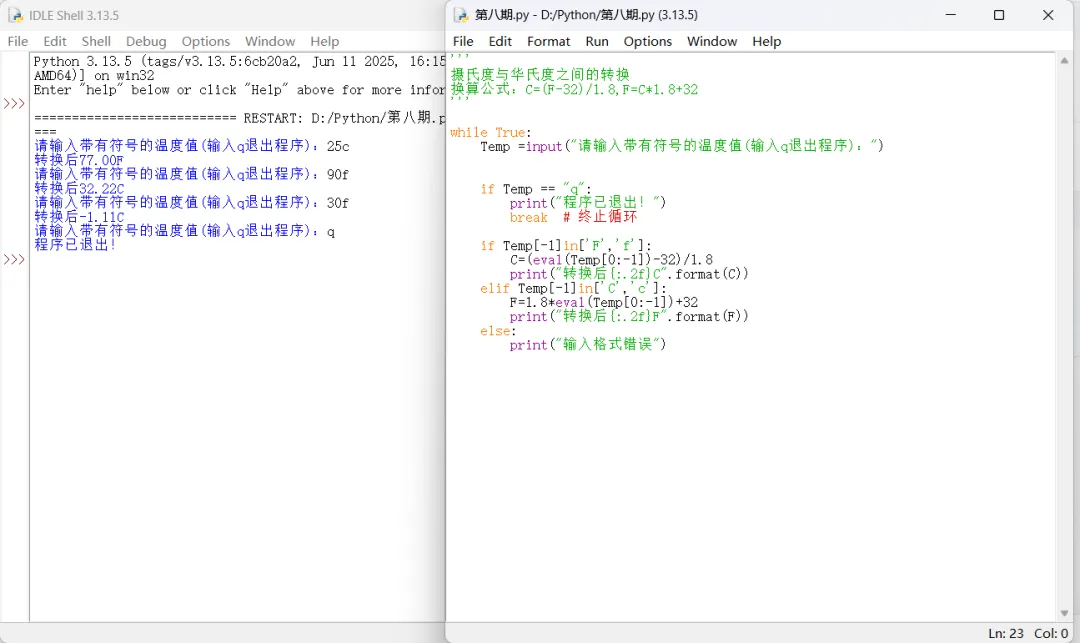1080x643 pixels.
Task: Click the shell output '转换后32.22C'
Action: pyautogui.click(x=79, y=188)
